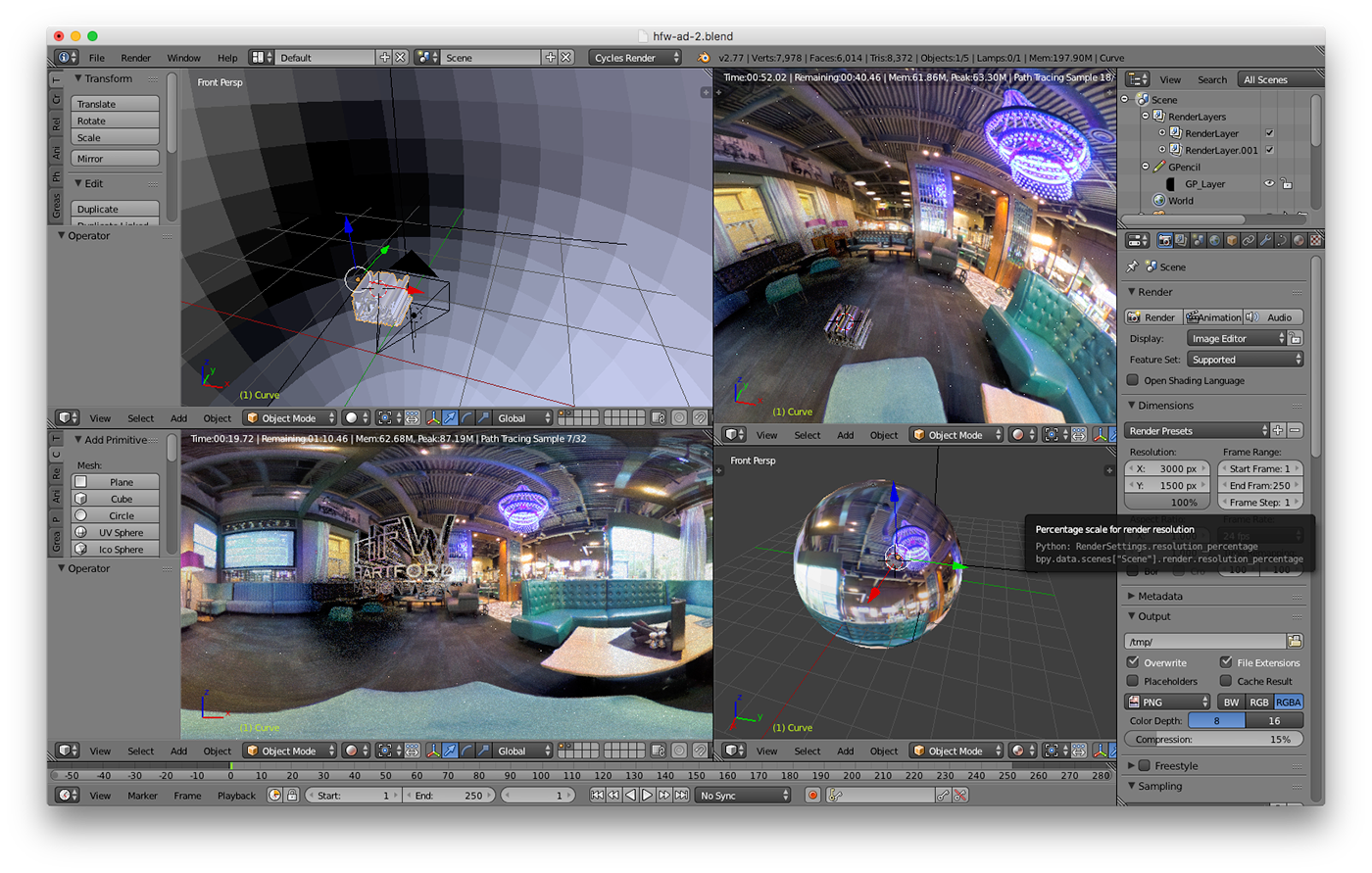Viewport: 1372px width, 873px height.
Task: Open PNG file format dropdown
Action: tap(1168, 703)
